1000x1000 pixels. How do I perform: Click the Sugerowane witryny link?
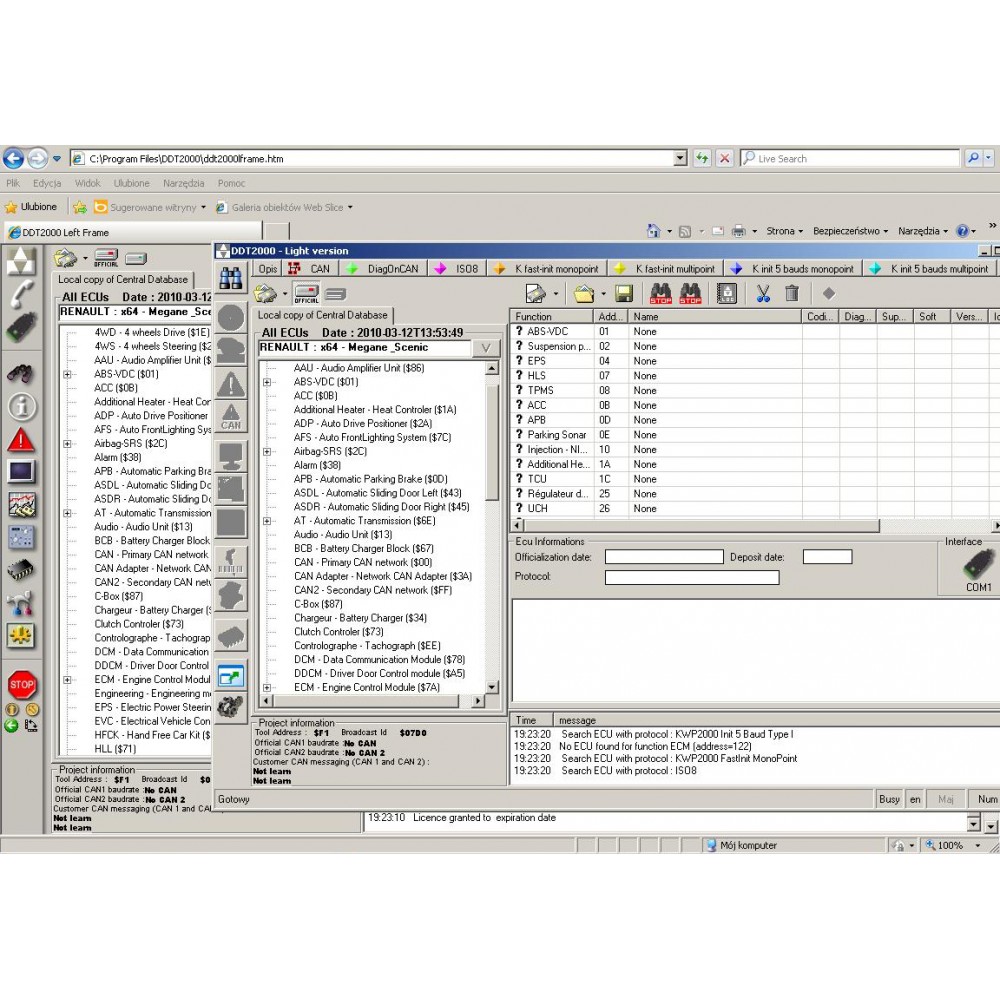coord(151,207)
